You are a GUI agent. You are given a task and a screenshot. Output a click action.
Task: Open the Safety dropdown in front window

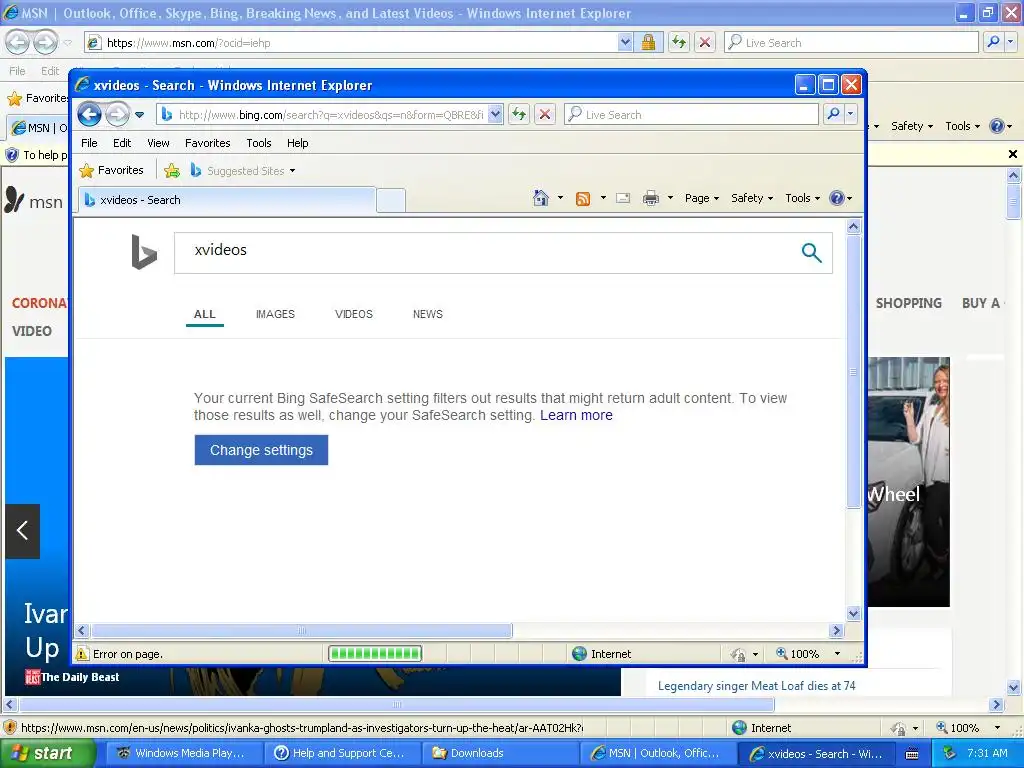point(752,198)
